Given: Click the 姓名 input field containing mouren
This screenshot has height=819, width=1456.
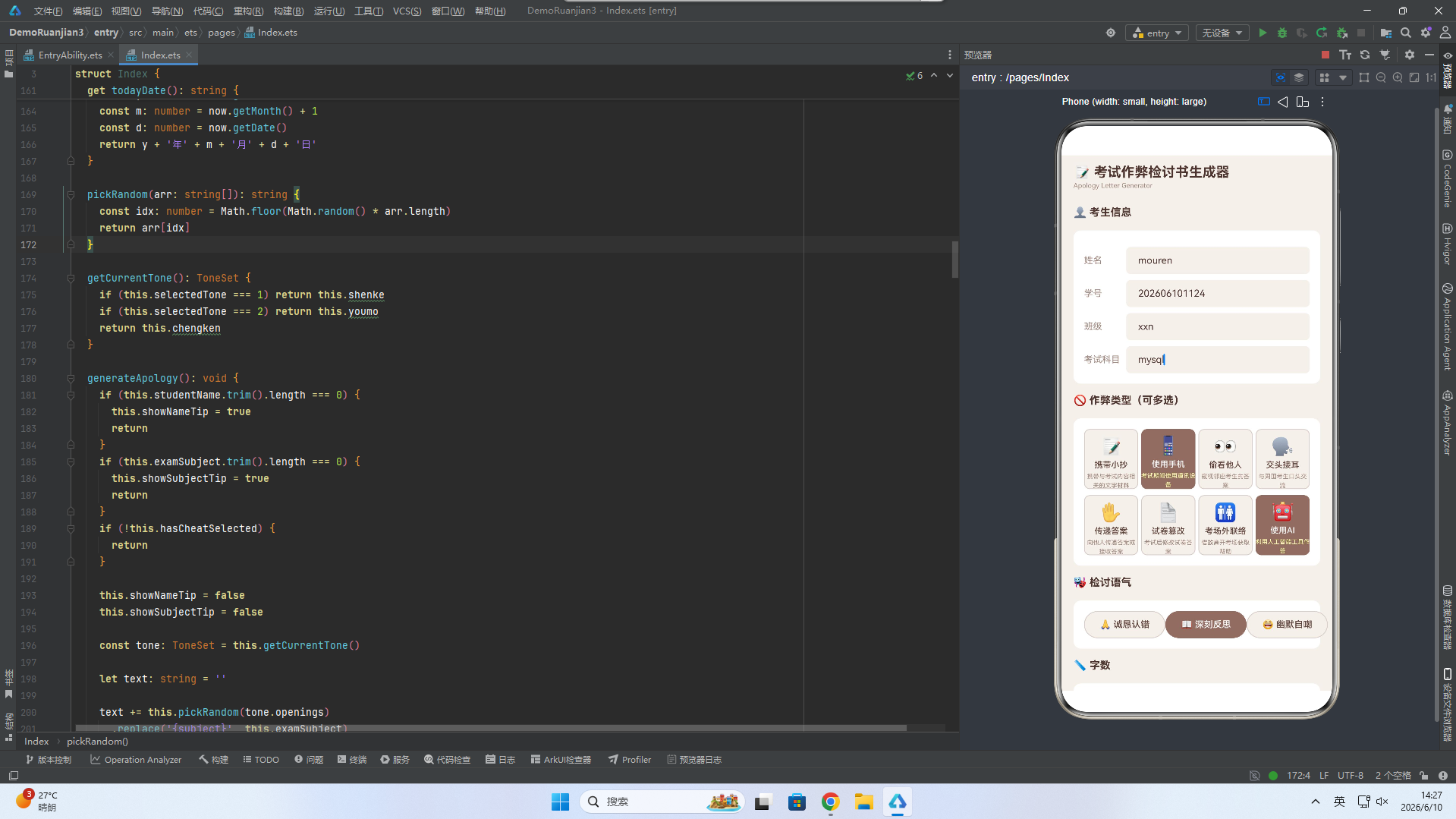Looking at the screenshot, I should [1217, 260].
